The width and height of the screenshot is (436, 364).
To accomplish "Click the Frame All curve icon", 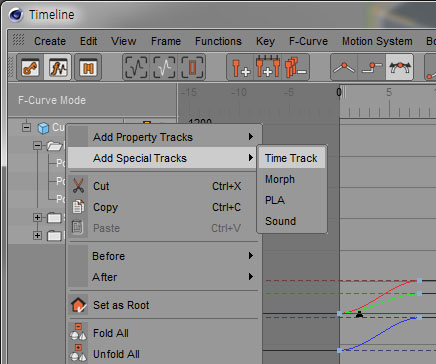I will [x=136, y=68].
